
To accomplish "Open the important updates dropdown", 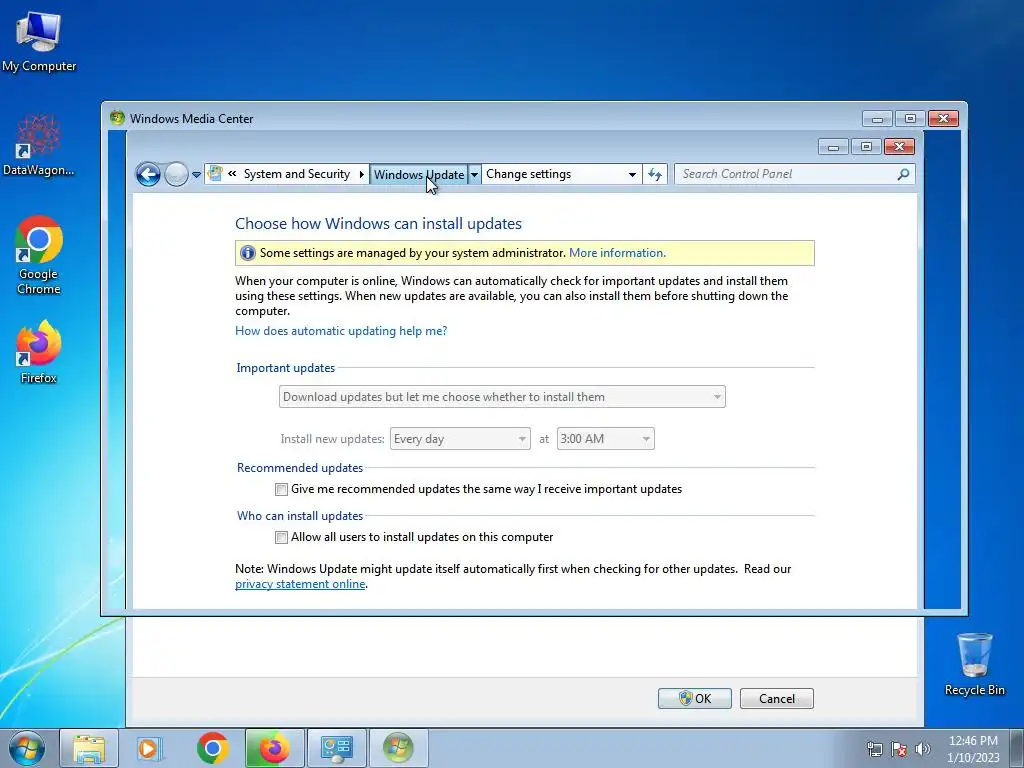I will (502, 397).
